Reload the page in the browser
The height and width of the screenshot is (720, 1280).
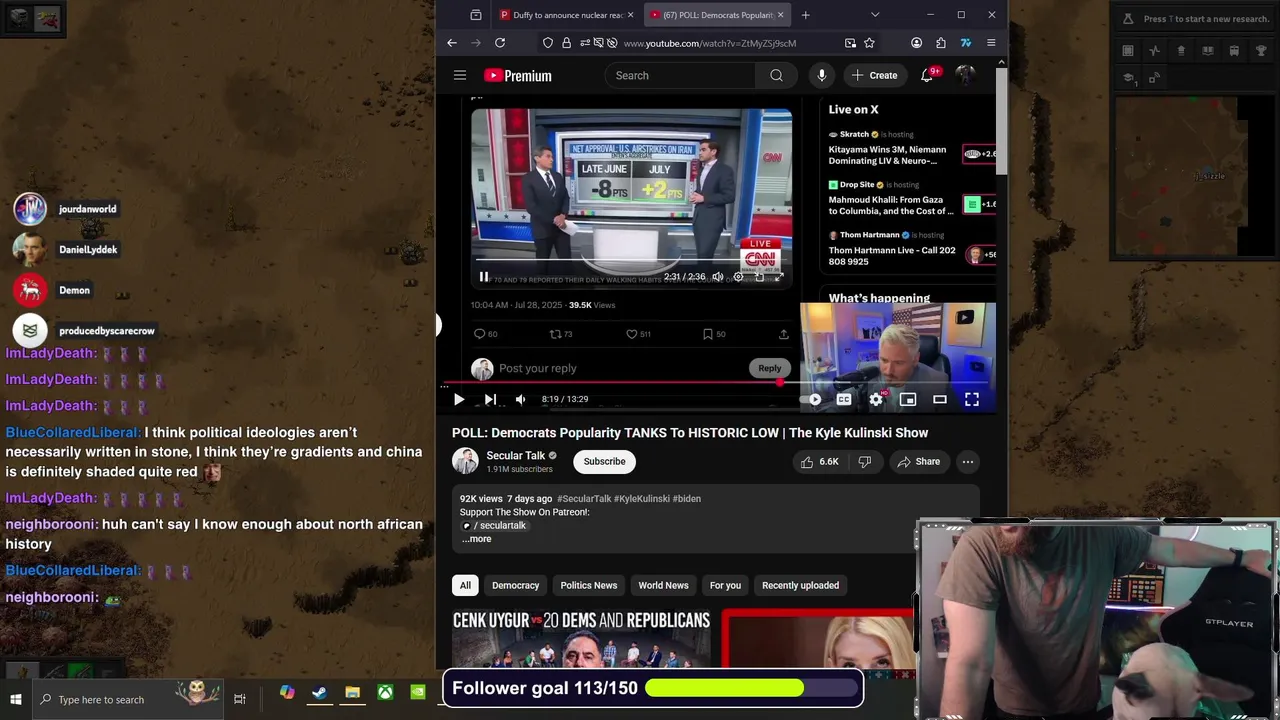(x=500, y=43)
